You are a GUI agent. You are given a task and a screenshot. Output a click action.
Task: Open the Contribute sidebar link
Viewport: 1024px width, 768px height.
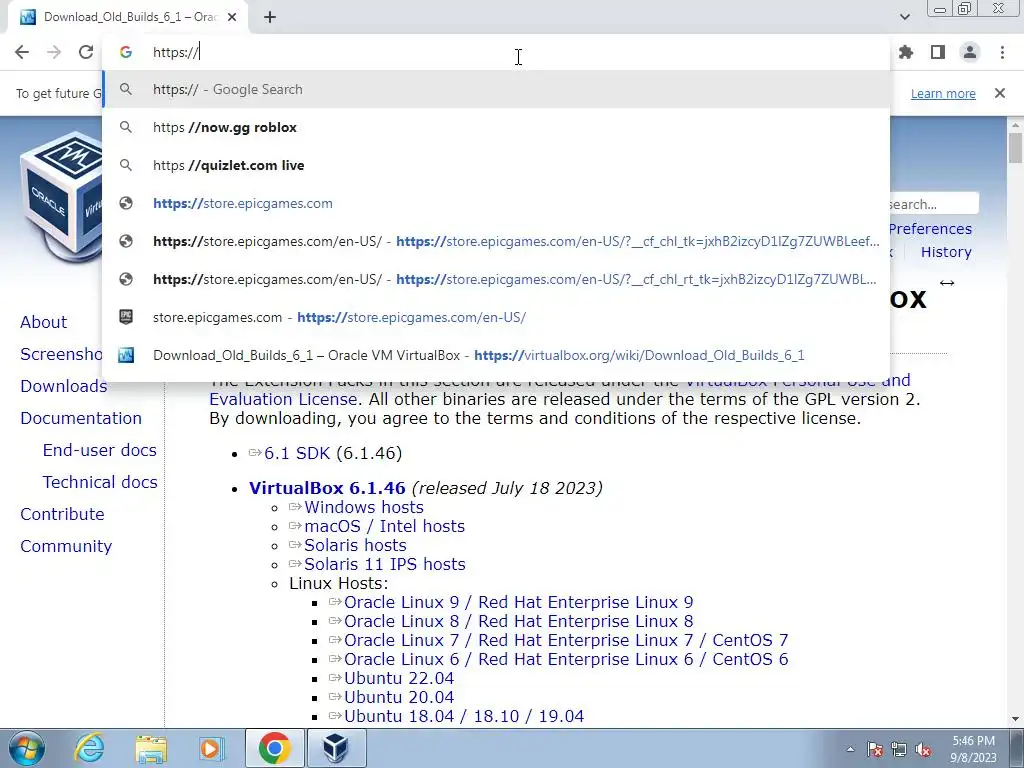(x=62, y=514)
